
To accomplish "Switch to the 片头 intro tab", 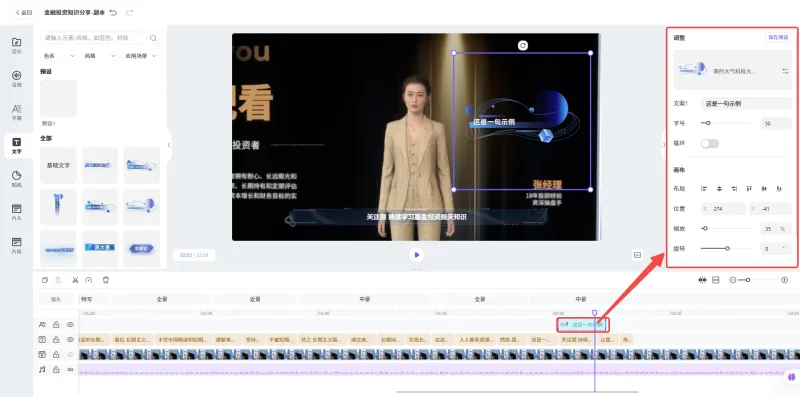I will [17, 212].
